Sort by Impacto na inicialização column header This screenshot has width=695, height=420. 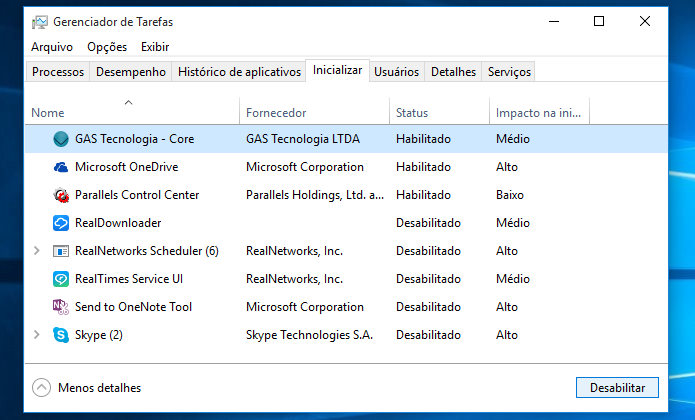pyautogui.click(x=539, y=111)
